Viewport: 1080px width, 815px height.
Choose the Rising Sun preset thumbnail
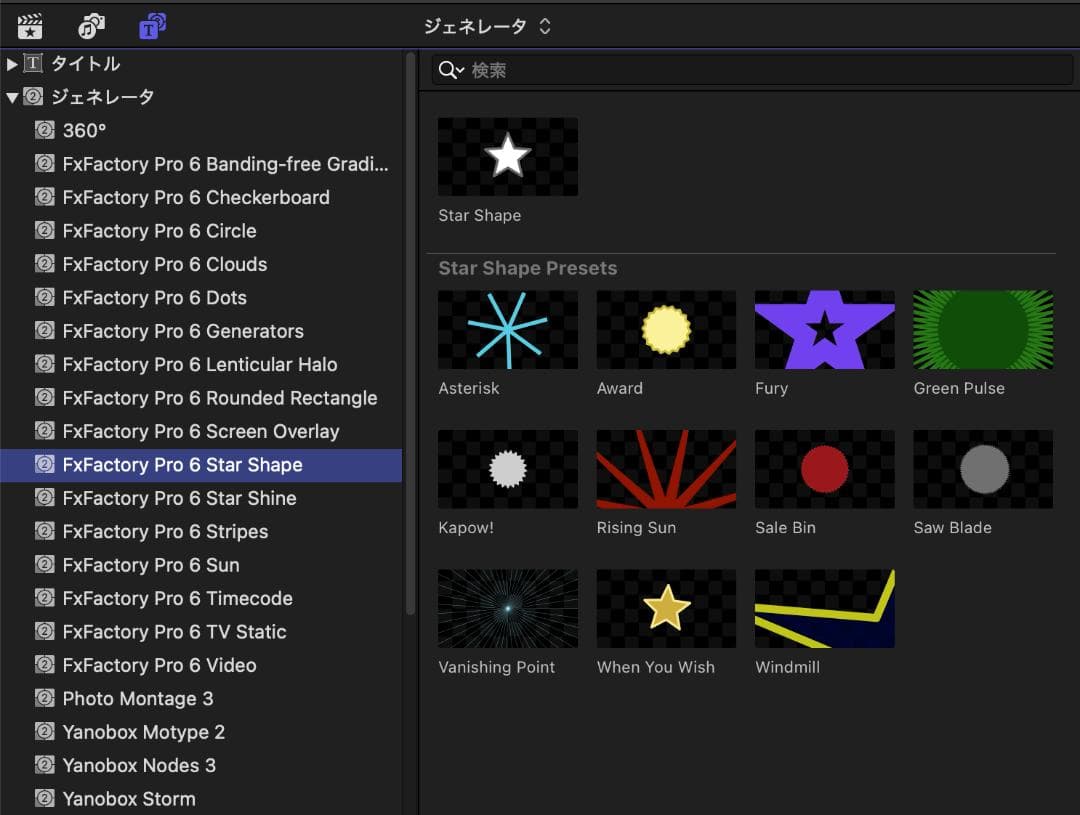click(666, 470)
